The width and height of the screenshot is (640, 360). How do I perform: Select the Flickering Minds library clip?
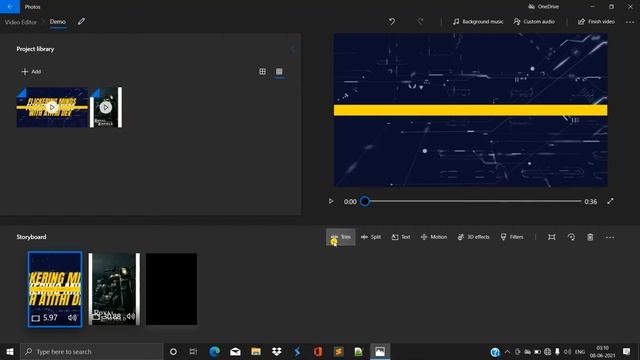[52, 107]
